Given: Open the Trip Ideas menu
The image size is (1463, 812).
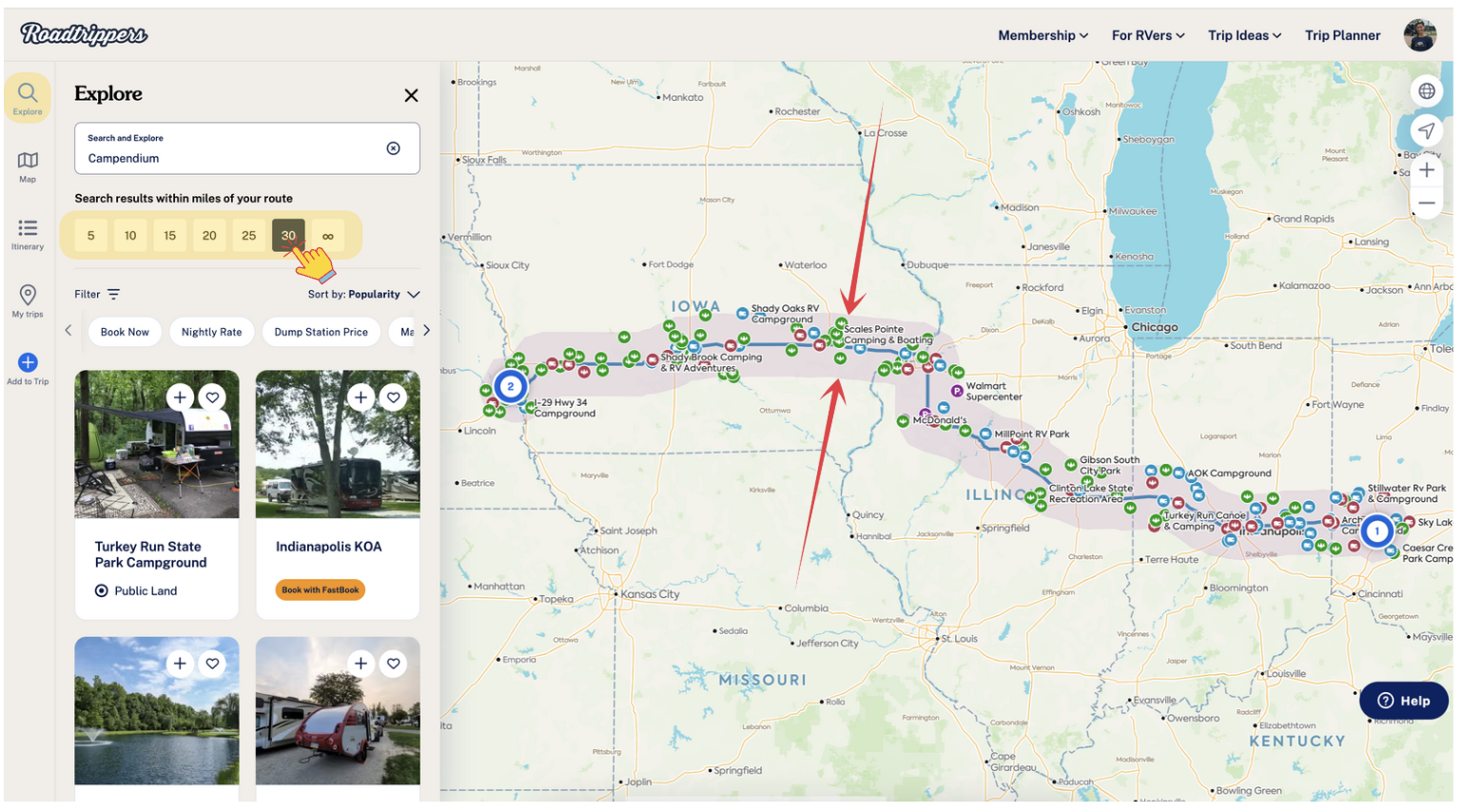Looking at the screenshot, I should 1244,35.
